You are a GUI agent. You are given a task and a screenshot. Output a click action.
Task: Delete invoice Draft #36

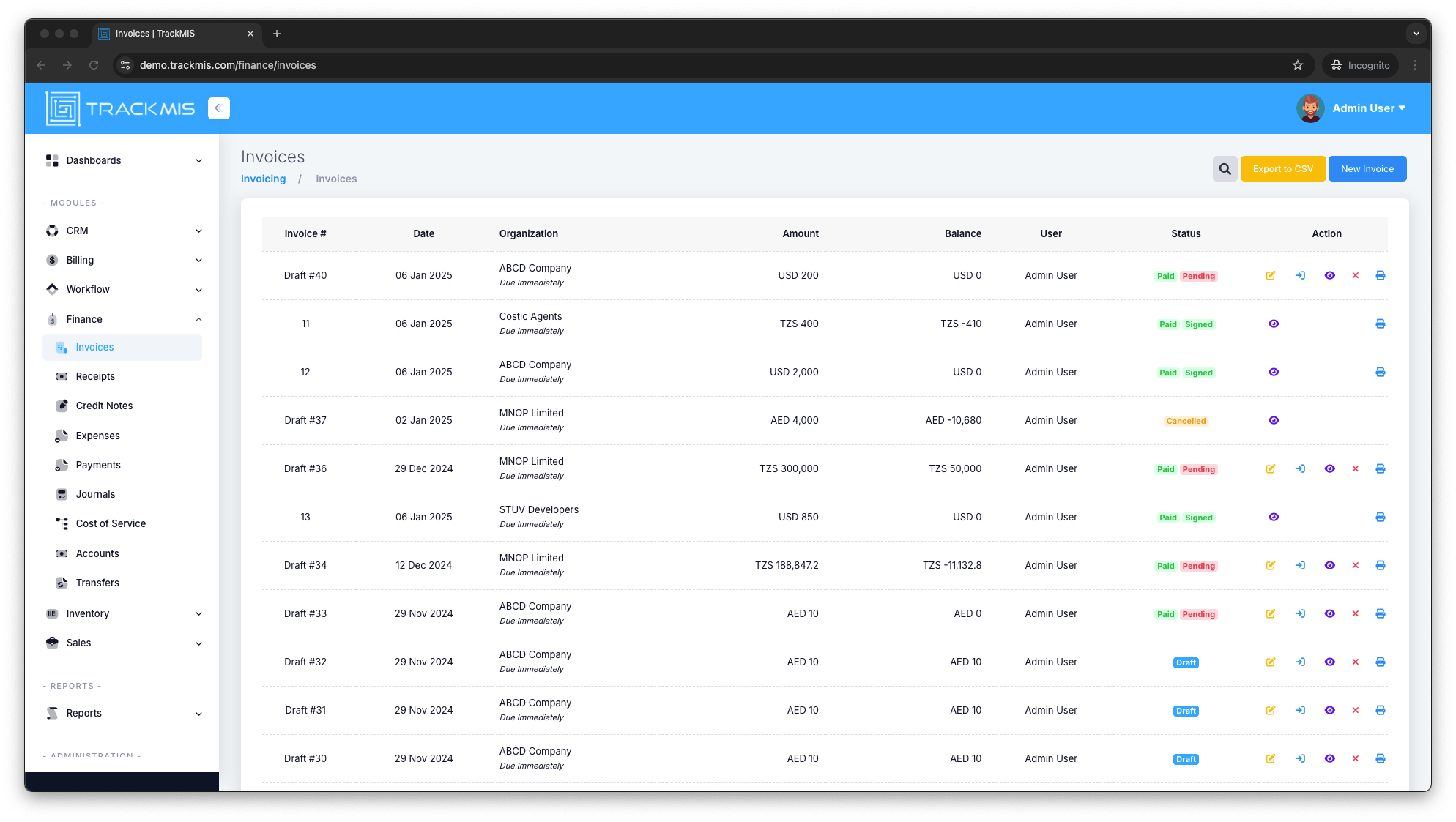coord(1356,468)
